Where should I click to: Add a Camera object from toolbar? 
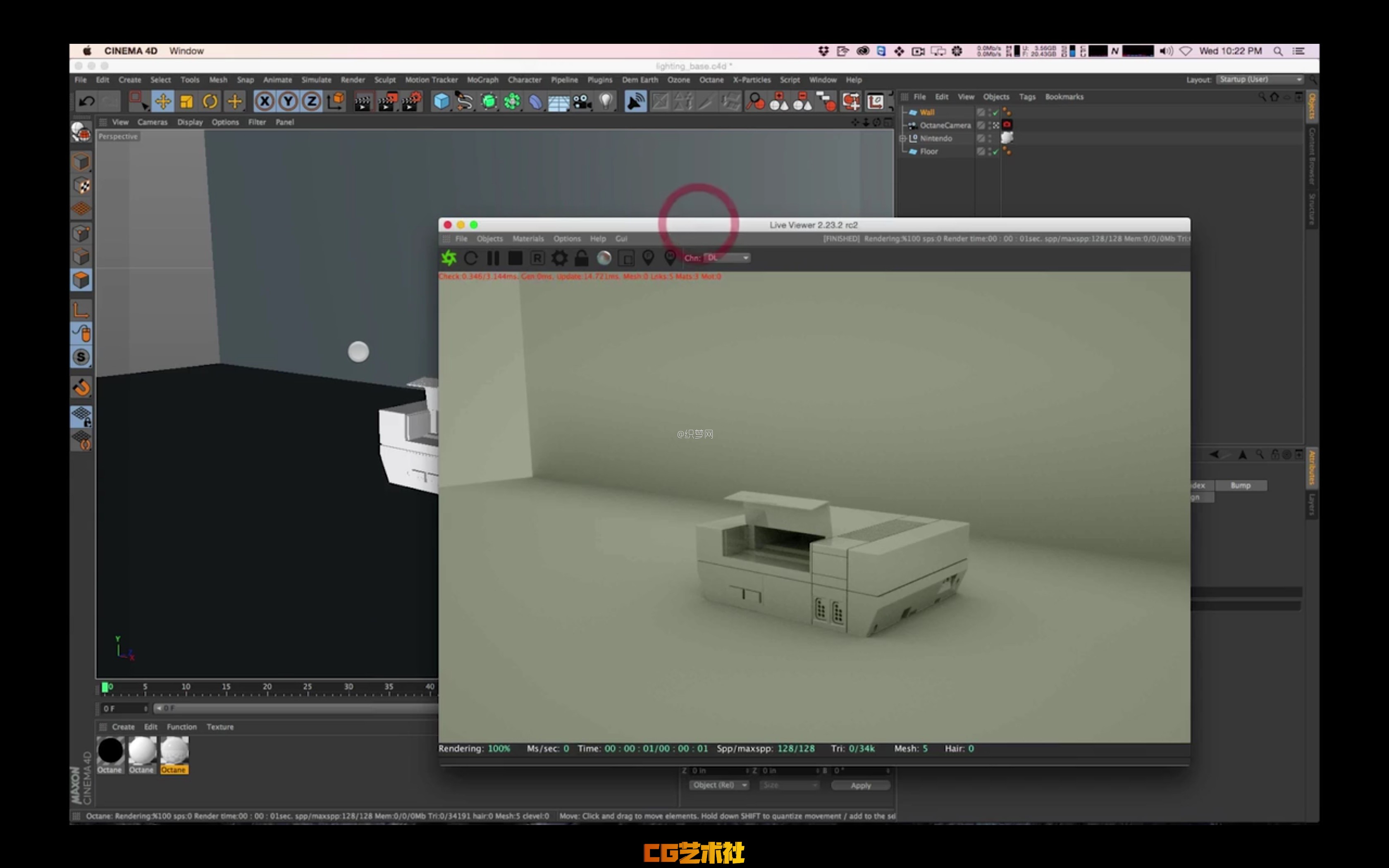(x=582, y=102)
